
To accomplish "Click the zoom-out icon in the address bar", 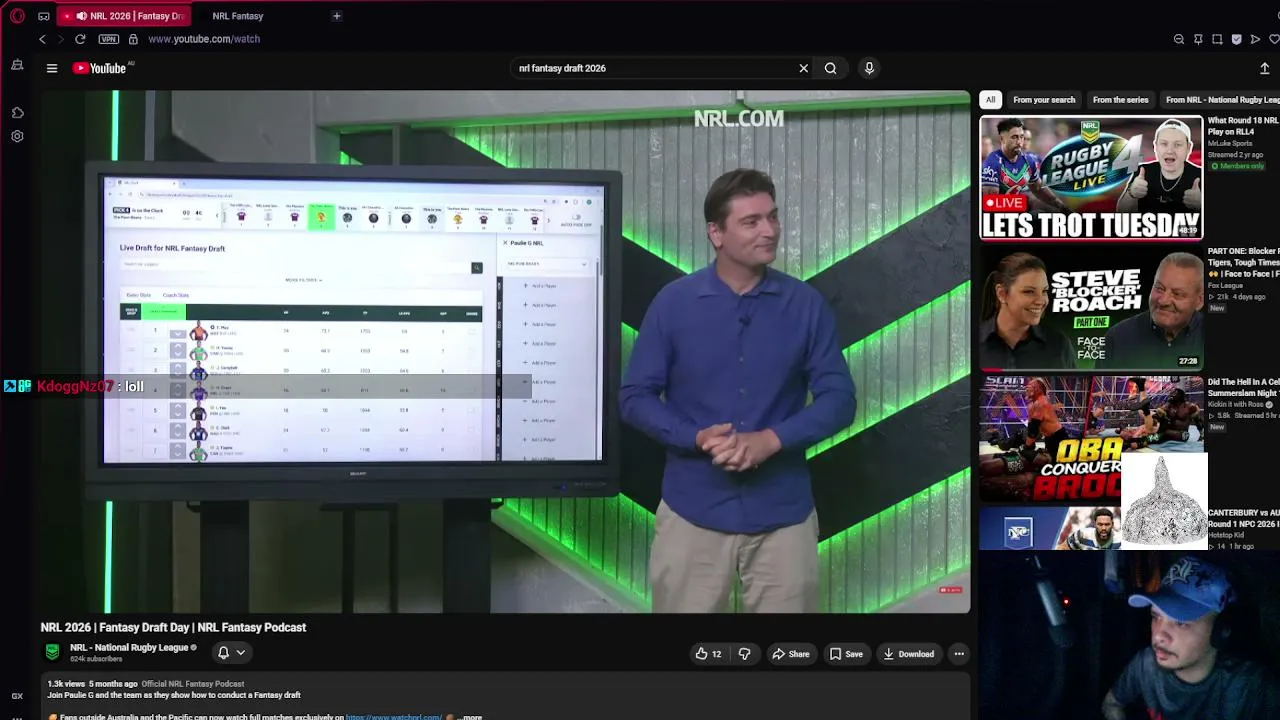I will point(1179,39).
